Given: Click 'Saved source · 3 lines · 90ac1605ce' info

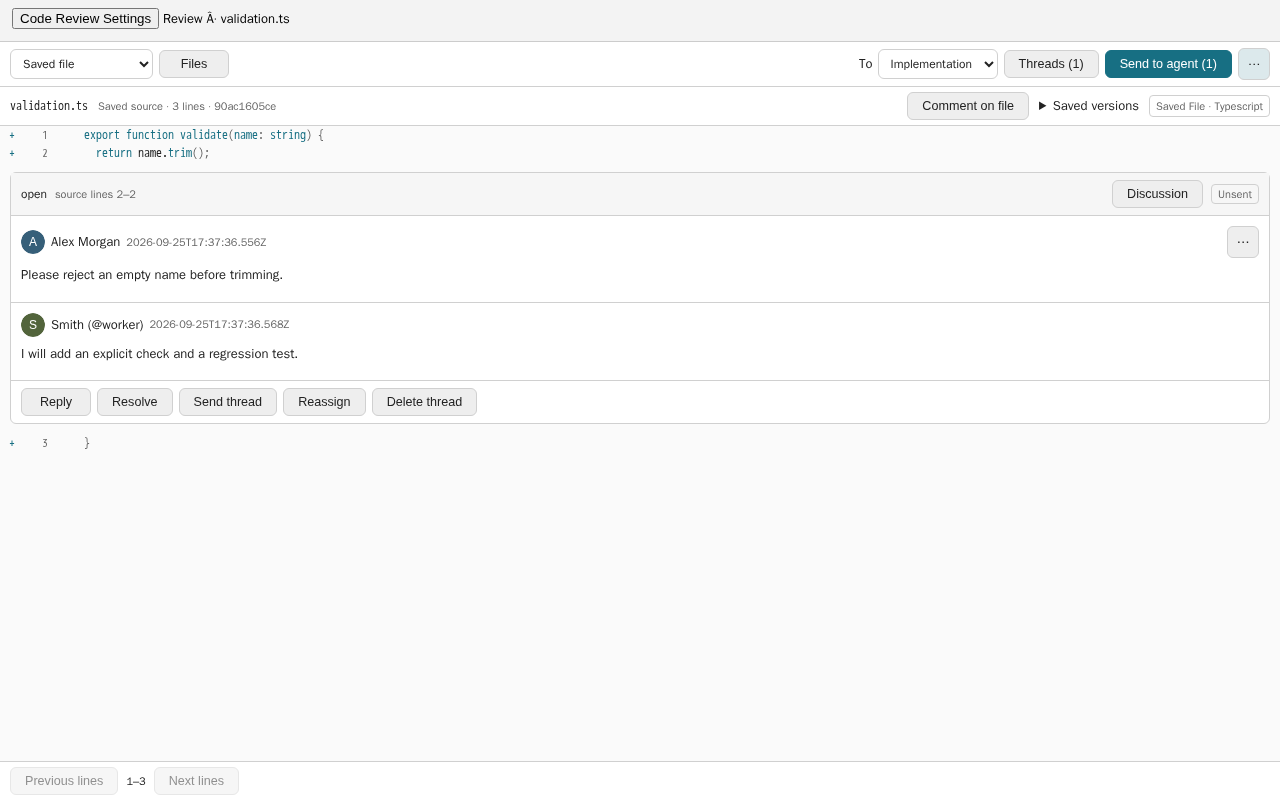Looking at the screenshot, I should point(187,106).
